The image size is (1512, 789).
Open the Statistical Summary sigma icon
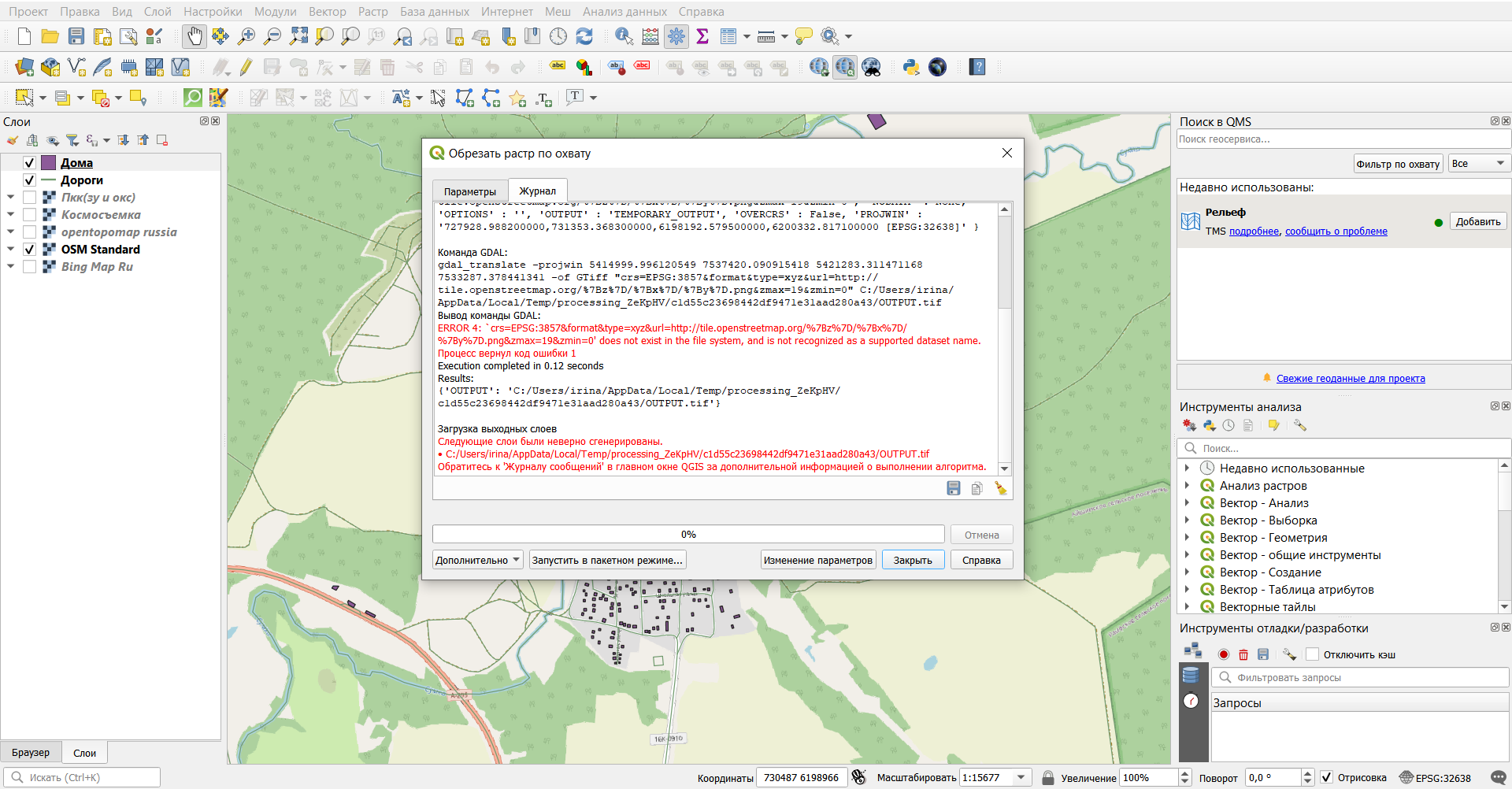(702, 36)
